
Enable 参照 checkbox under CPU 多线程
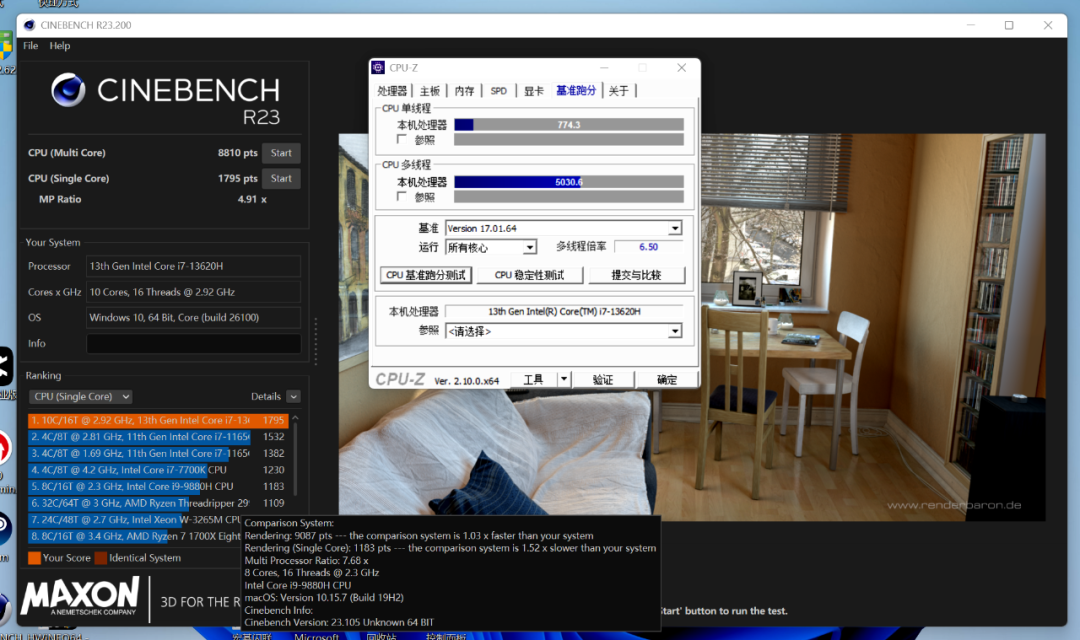402,196
